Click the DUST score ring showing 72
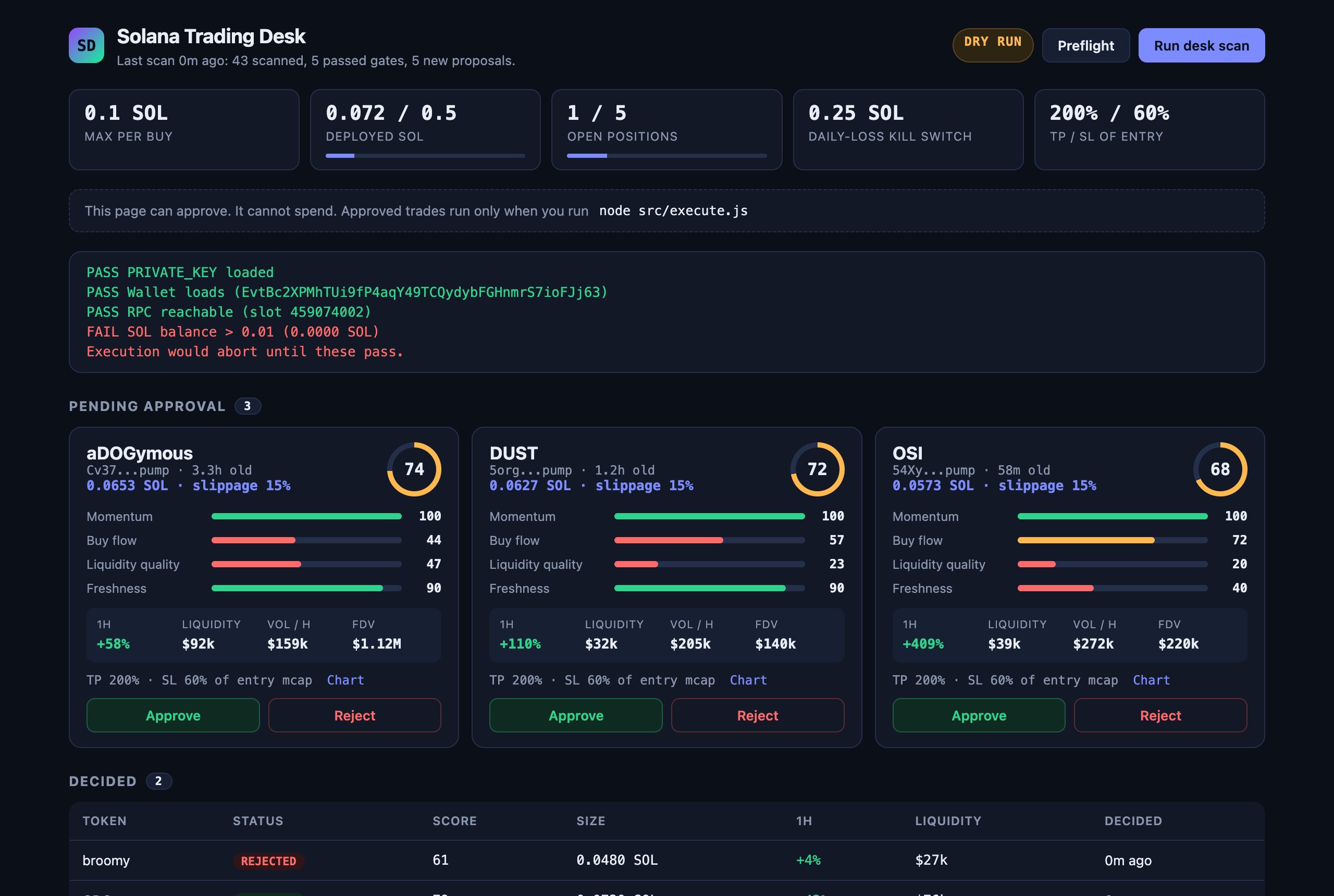 click(817, 469)
